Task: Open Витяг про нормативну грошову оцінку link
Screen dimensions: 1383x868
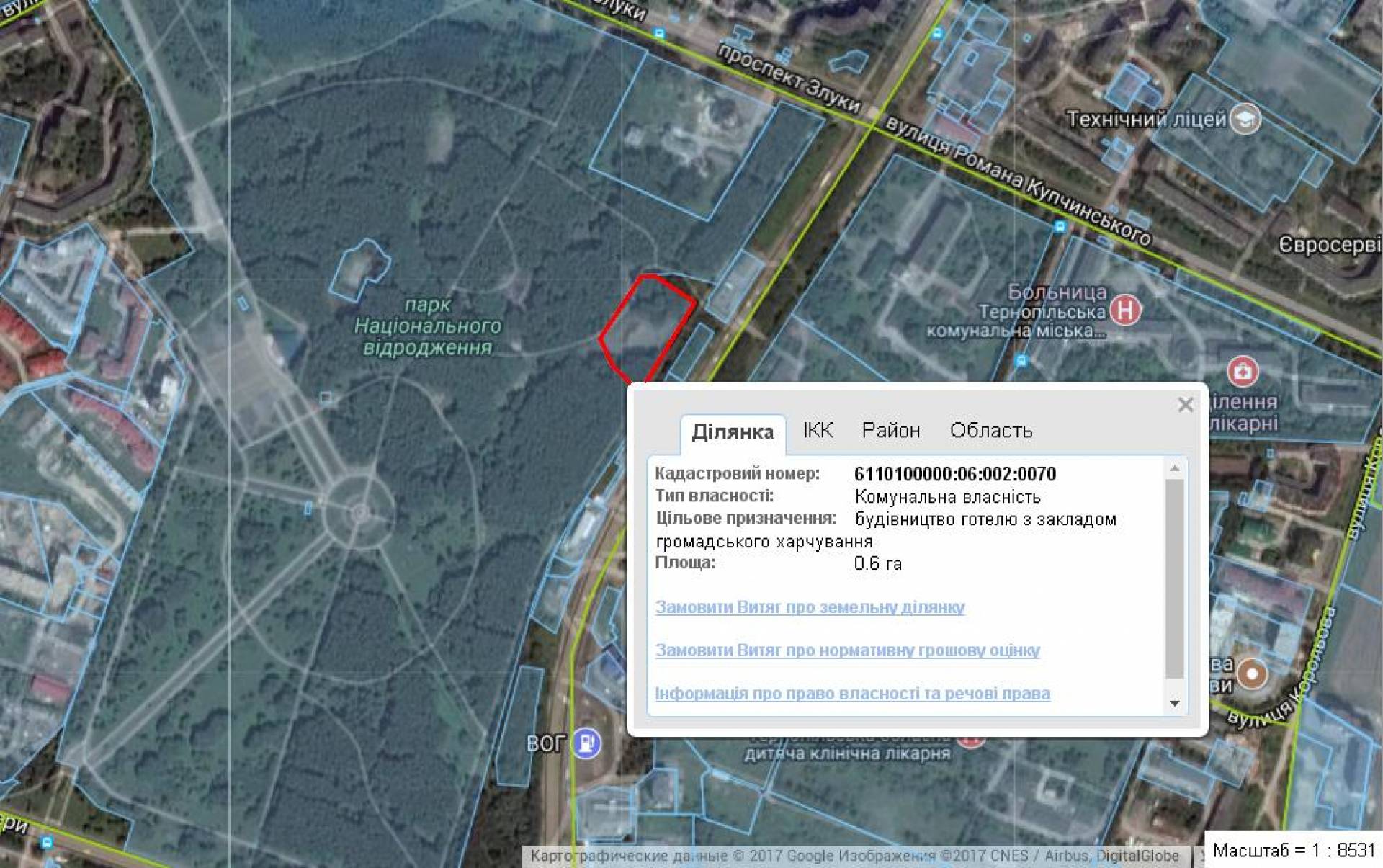Action: [x=847, y=650]
